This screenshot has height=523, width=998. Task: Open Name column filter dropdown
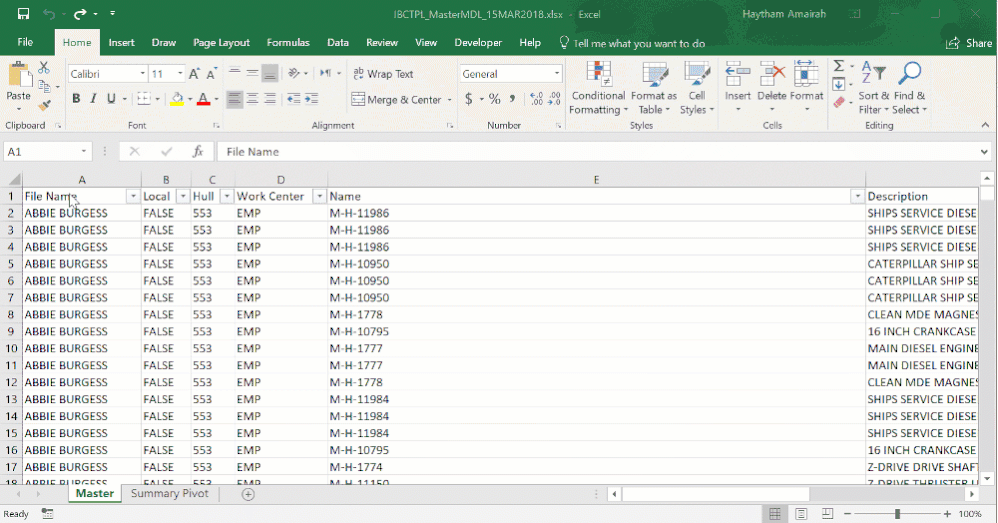(x=857, y=197)
